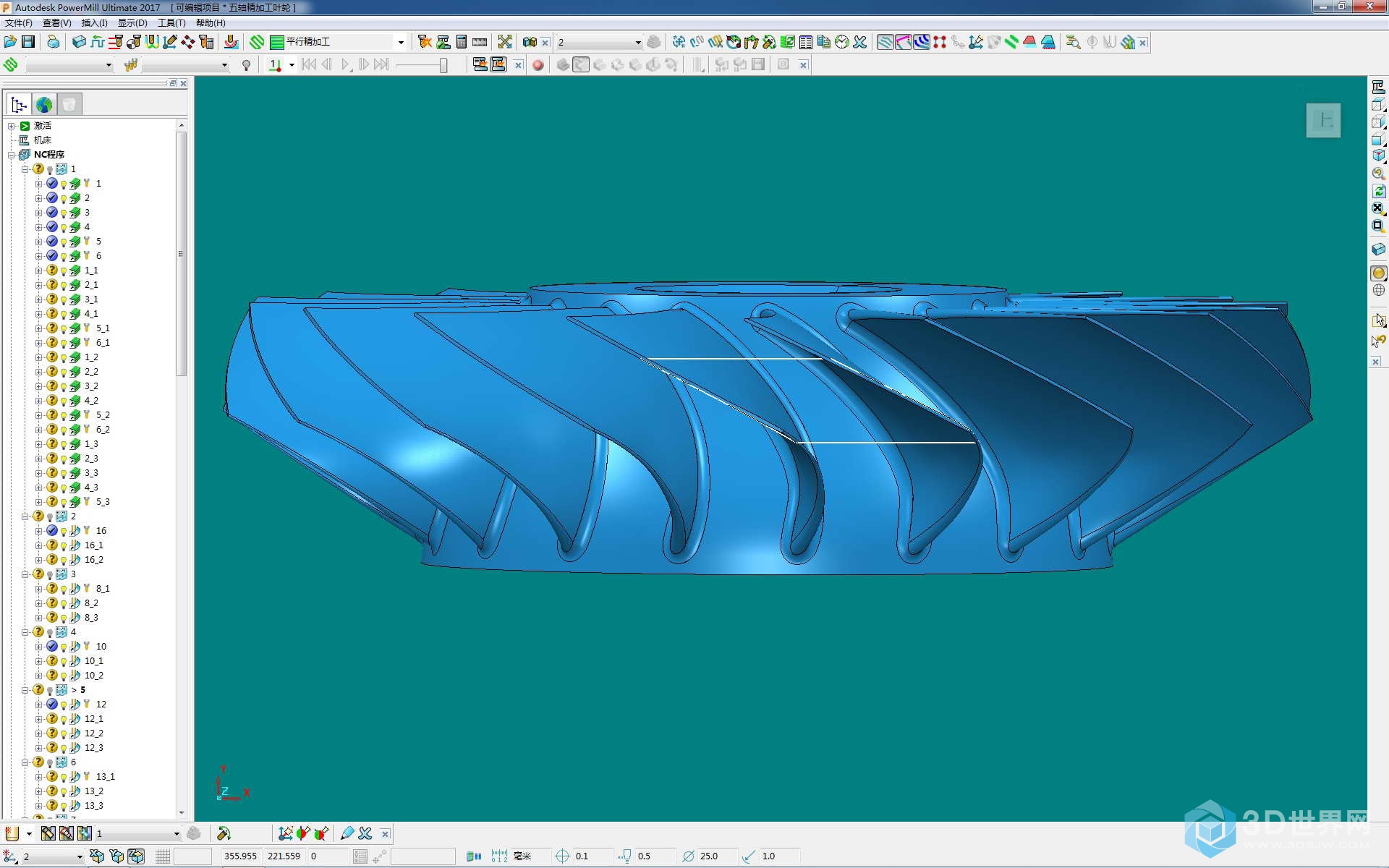
Task: Collapse the NC程序 tree node
Action: (12, 155)
